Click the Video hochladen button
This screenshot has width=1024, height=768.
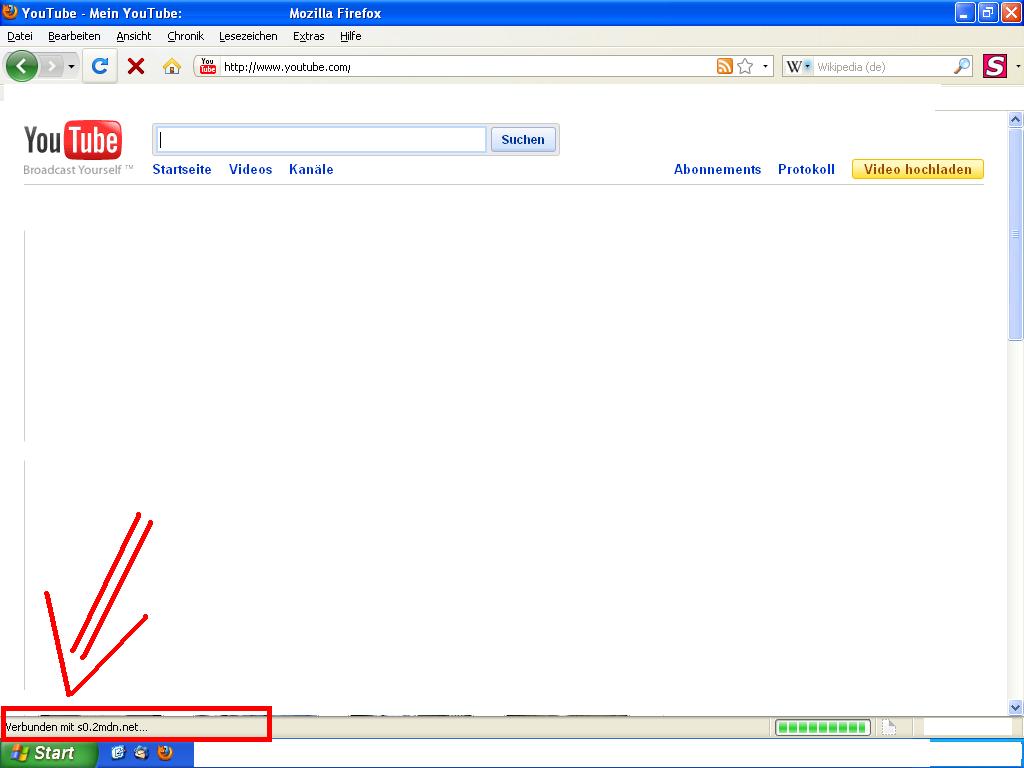pos(918,170)
